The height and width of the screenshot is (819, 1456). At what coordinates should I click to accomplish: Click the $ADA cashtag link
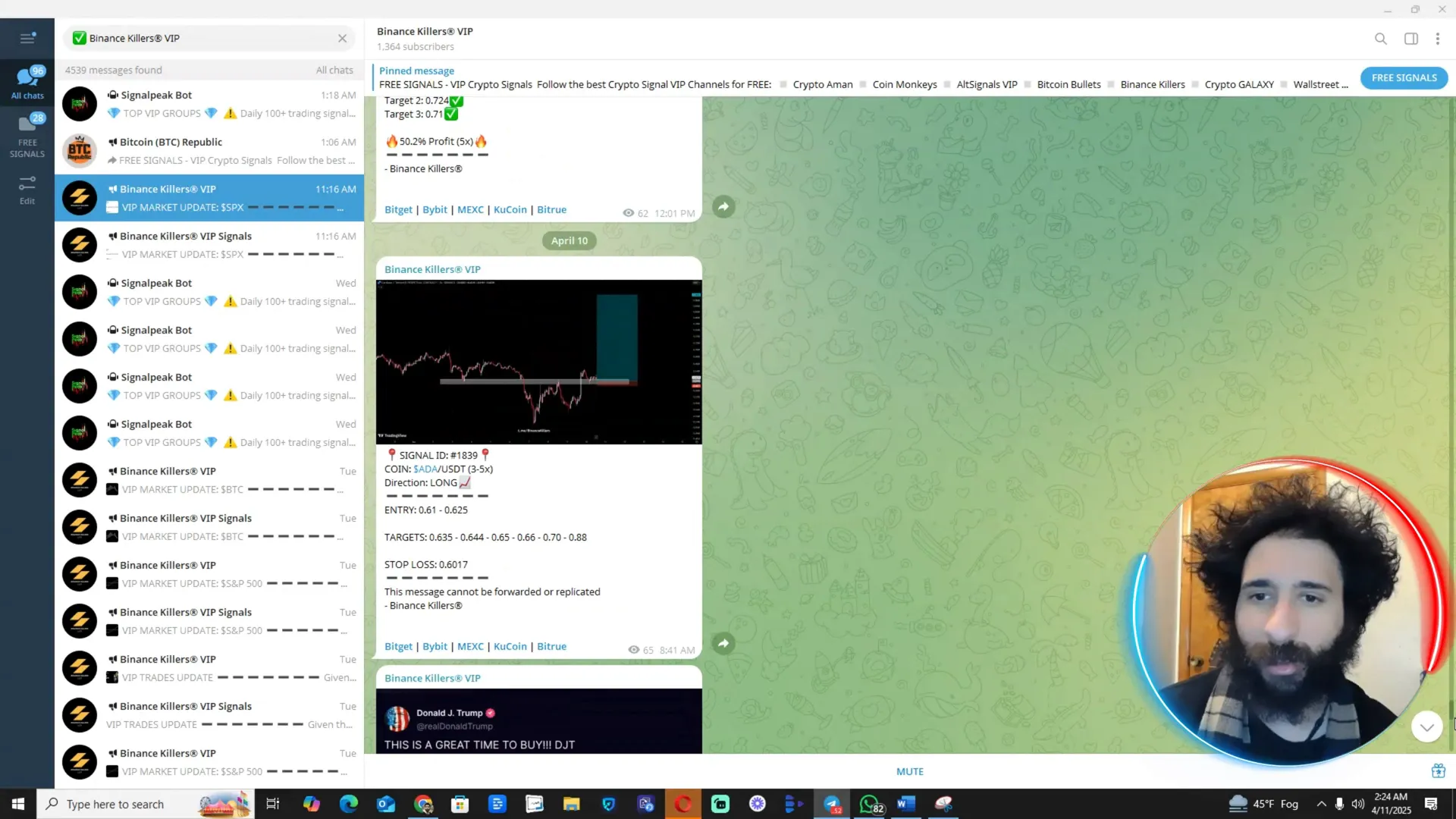pyautogui.click(x=425, y=469)
